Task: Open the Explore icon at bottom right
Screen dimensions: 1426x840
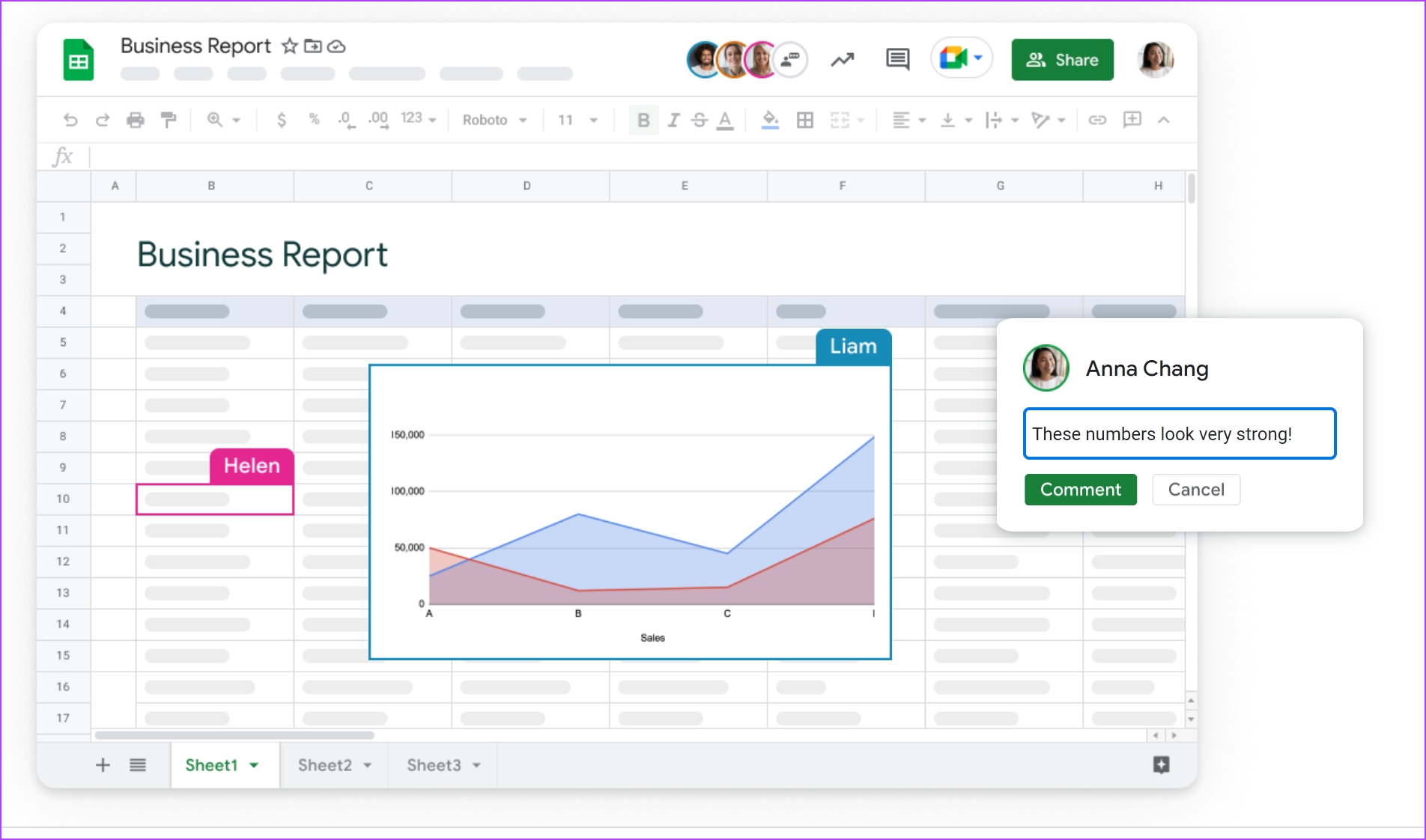Action: (x=1161, y=765)
